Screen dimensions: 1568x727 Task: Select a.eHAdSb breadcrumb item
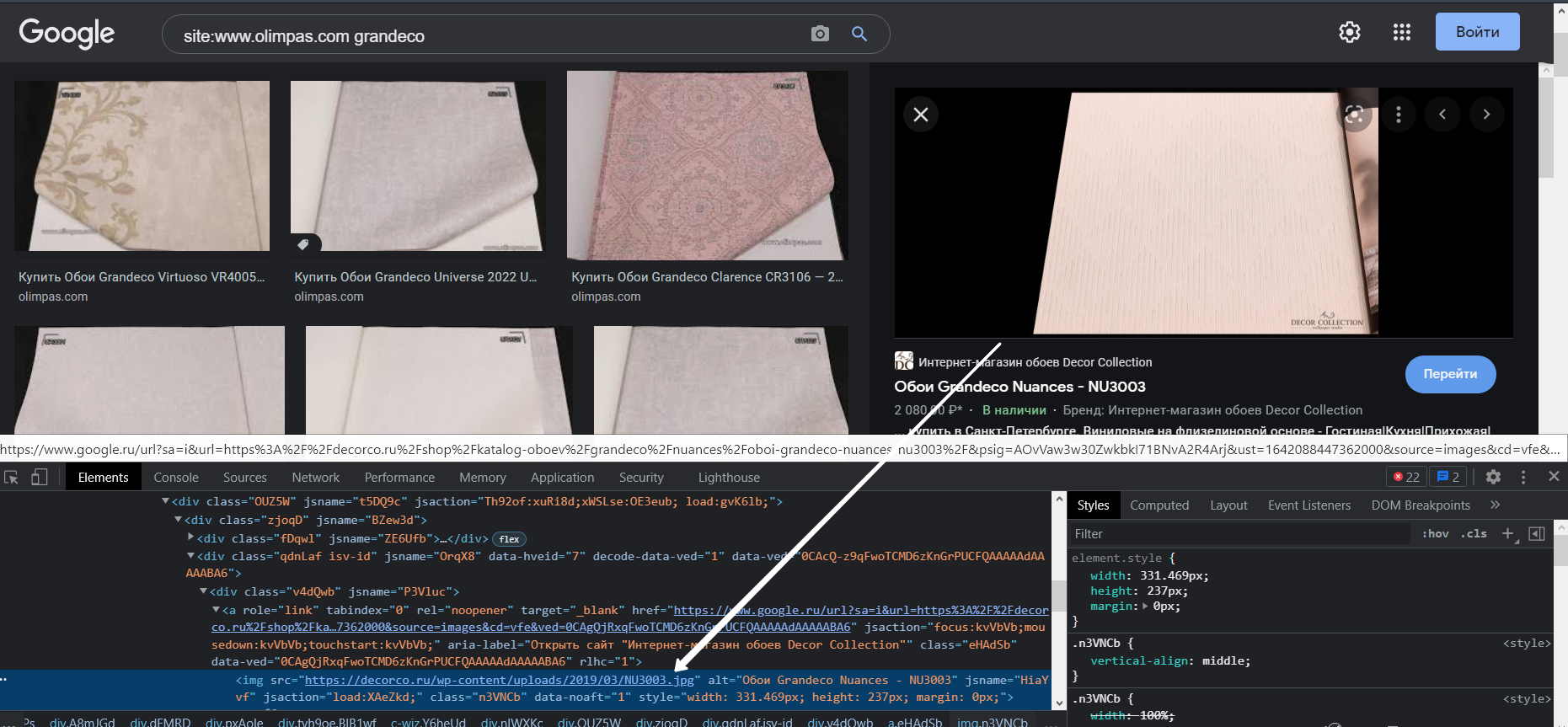(915, 722)
